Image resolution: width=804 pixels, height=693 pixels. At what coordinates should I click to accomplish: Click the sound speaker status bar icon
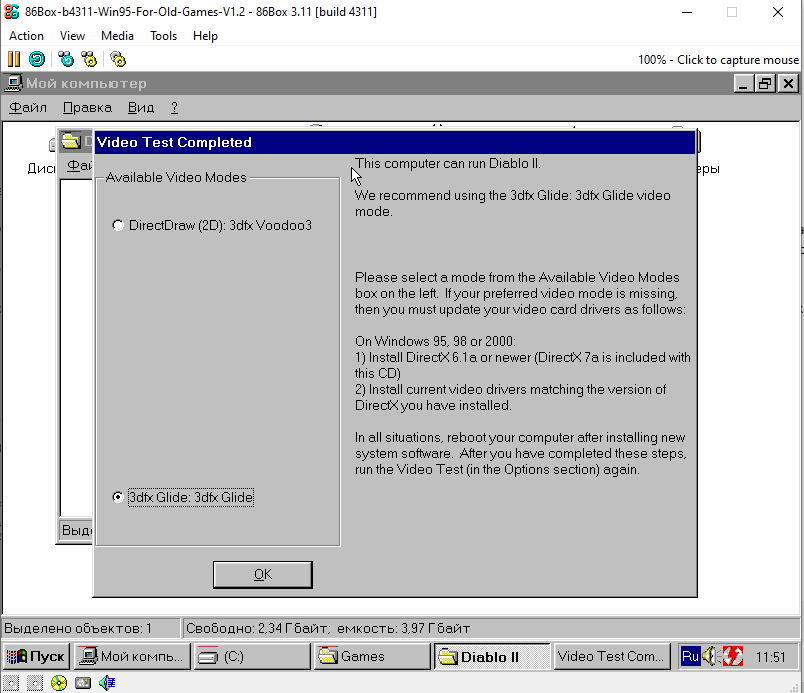[x=107, y=683]
